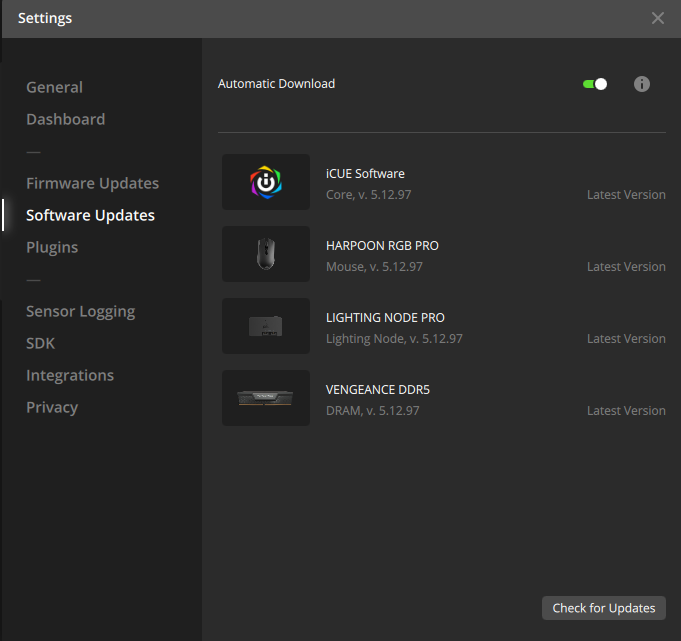Select Firmware Updates in sidebar
The height and width of the screenshot is (641, 681).
pos(92,183)
